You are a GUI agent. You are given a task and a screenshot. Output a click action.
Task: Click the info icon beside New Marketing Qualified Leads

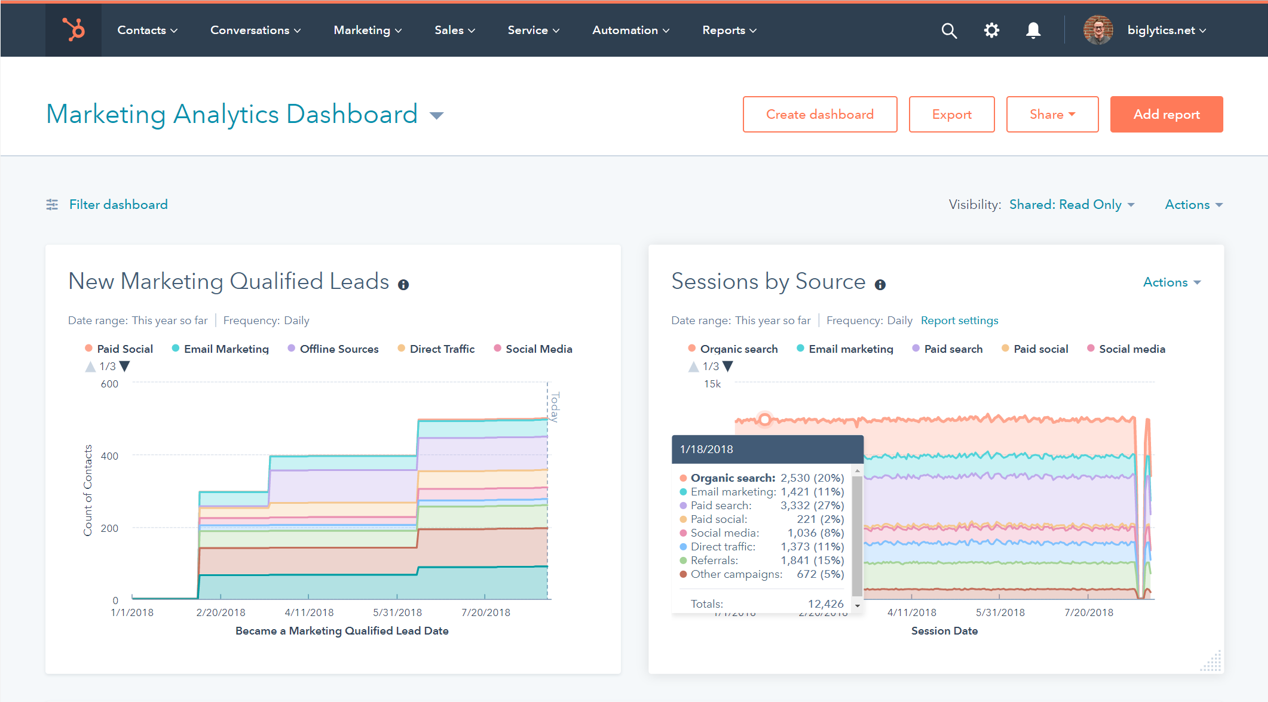coord(403,284)
